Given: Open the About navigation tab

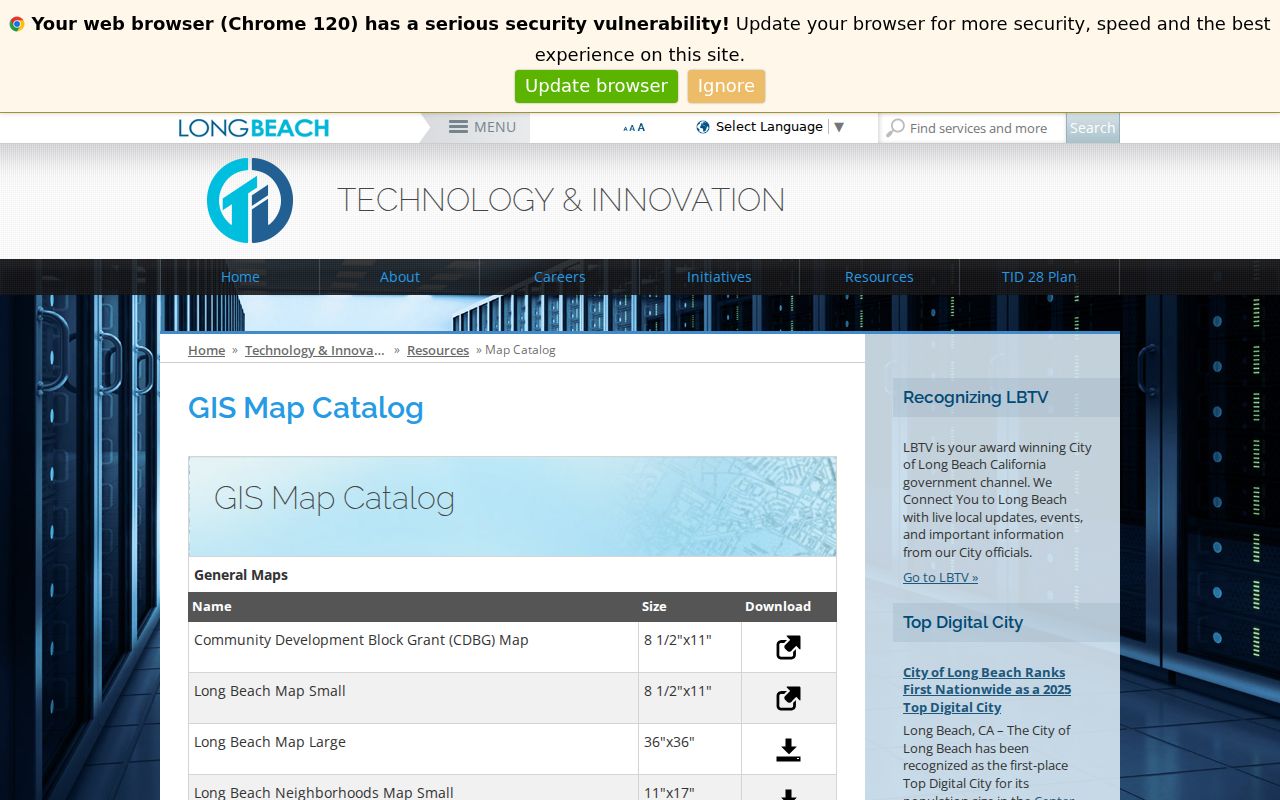Looking at the screenshot, I should click(x=400, y=277).
